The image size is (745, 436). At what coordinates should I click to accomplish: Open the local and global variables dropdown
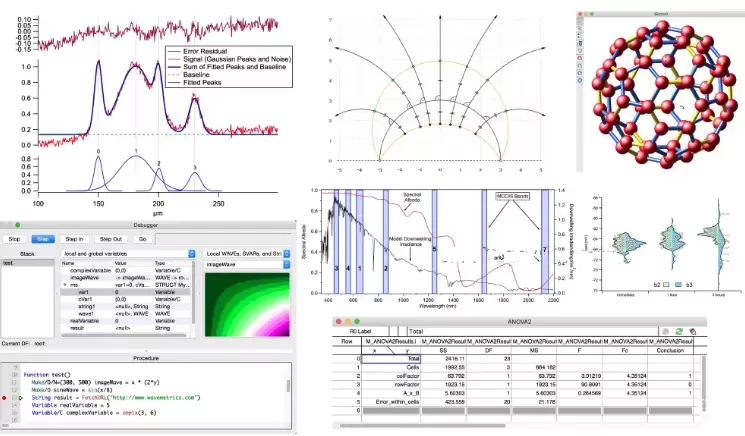click(x=128, y=254)
